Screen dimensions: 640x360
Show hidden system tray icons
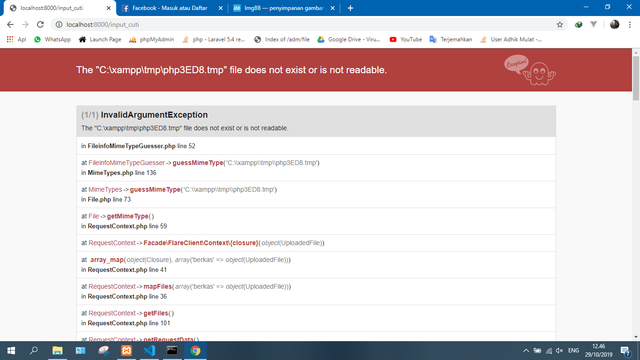pos(526,351)
